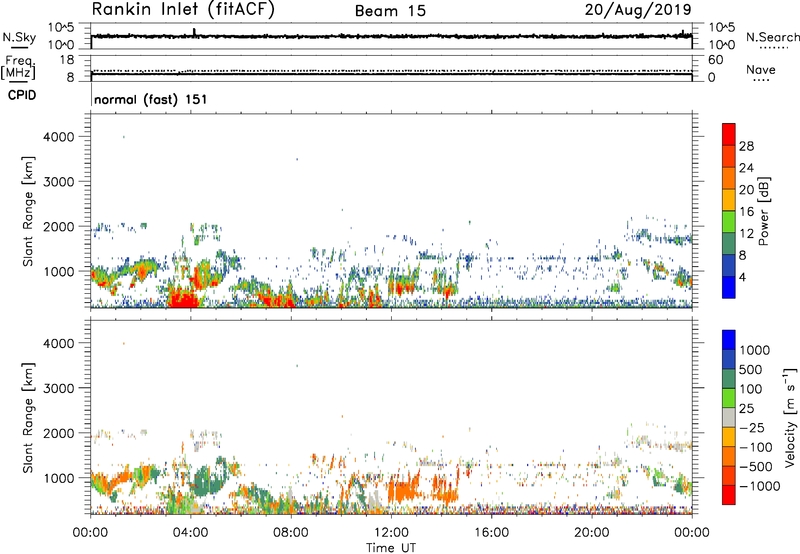Click the '24' power colorbar value

[x=746, y=168]
